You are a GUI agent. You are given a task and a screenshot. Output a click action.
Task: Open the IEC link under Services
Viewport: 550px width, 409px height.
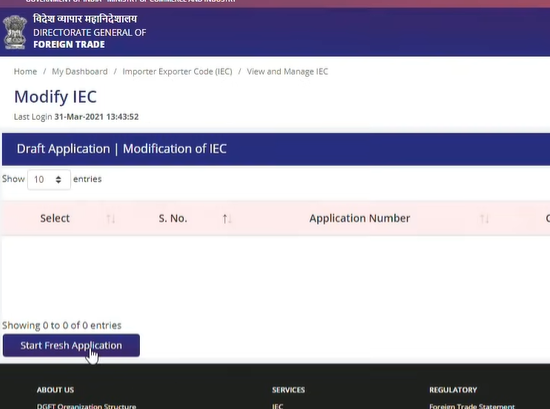[277, 406]
